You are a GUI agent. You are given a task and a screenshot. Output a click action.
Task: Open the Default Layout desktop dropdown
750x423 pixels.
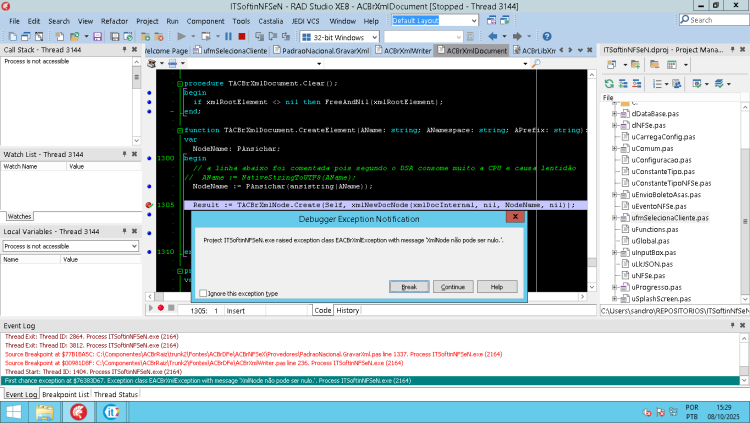[x=474, y=20]
